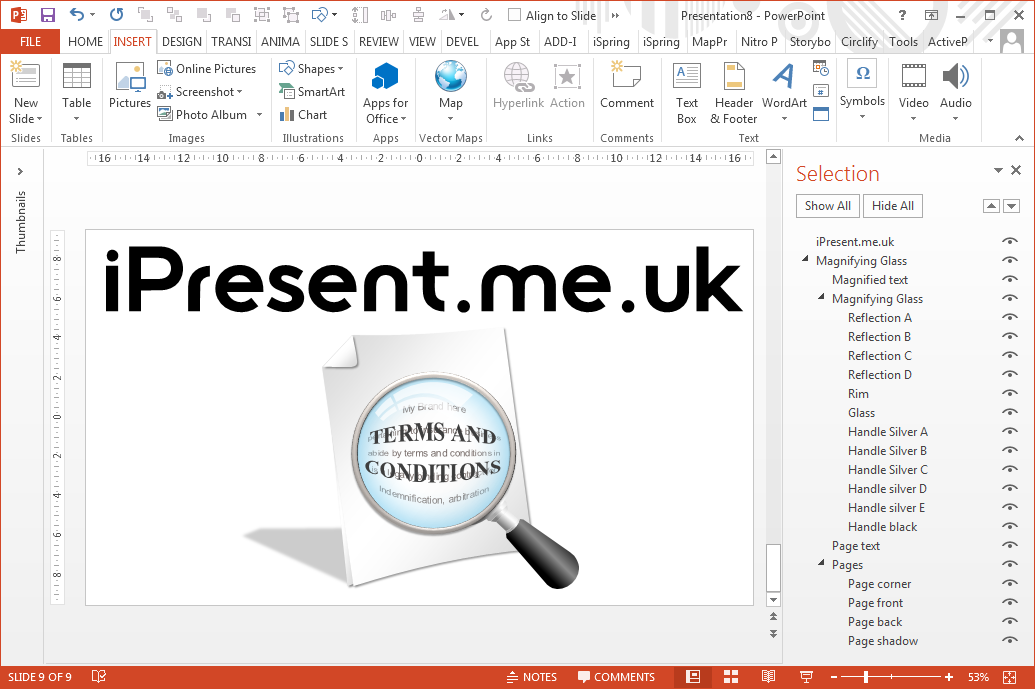Switch to Normal view
This screenshot has width=1035, height=689.
point(693,676)
